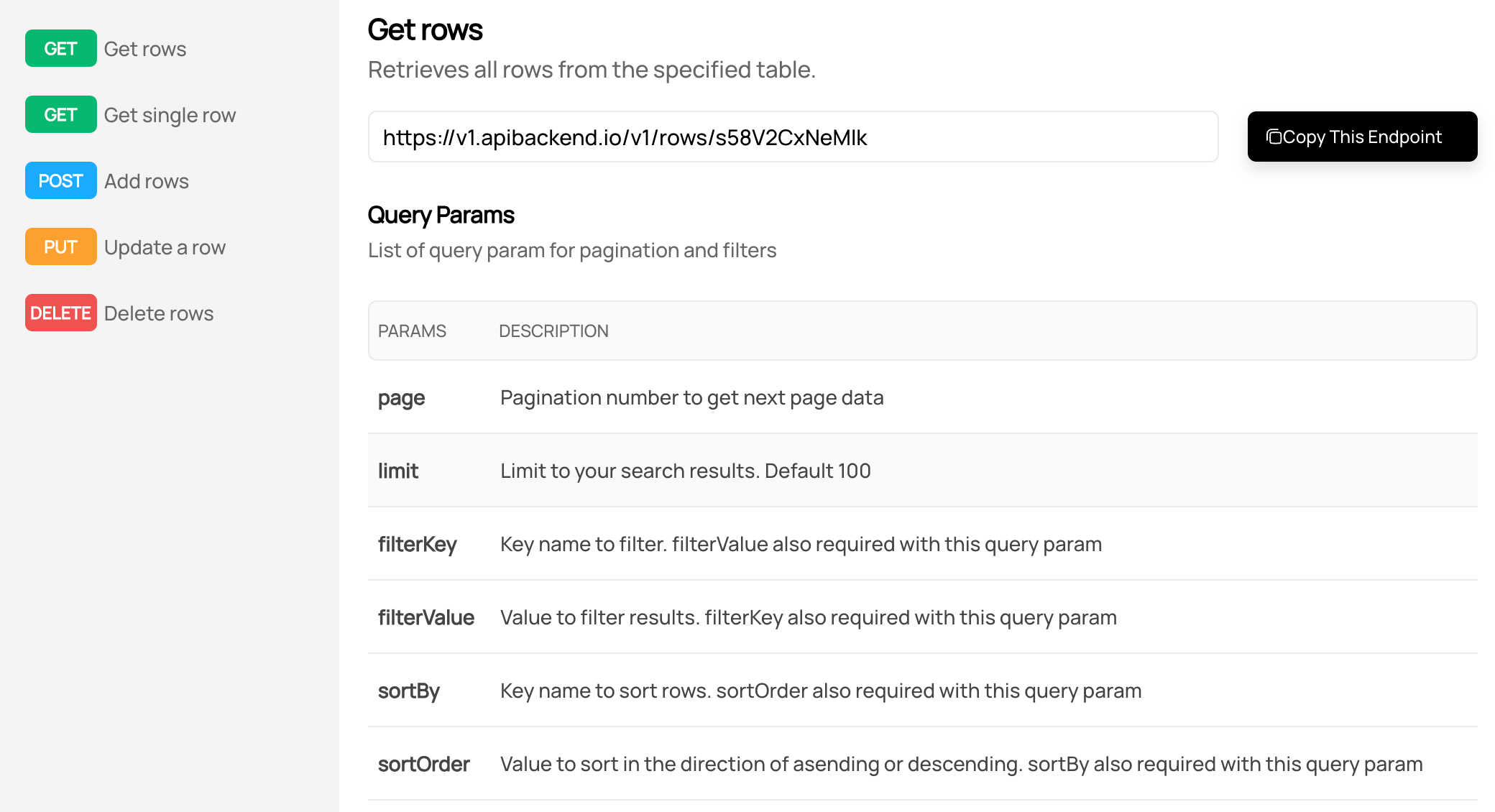This screenshot has height=812, width=1495.
Task: Click the endpoint URL field
Action: pos(793,137)
